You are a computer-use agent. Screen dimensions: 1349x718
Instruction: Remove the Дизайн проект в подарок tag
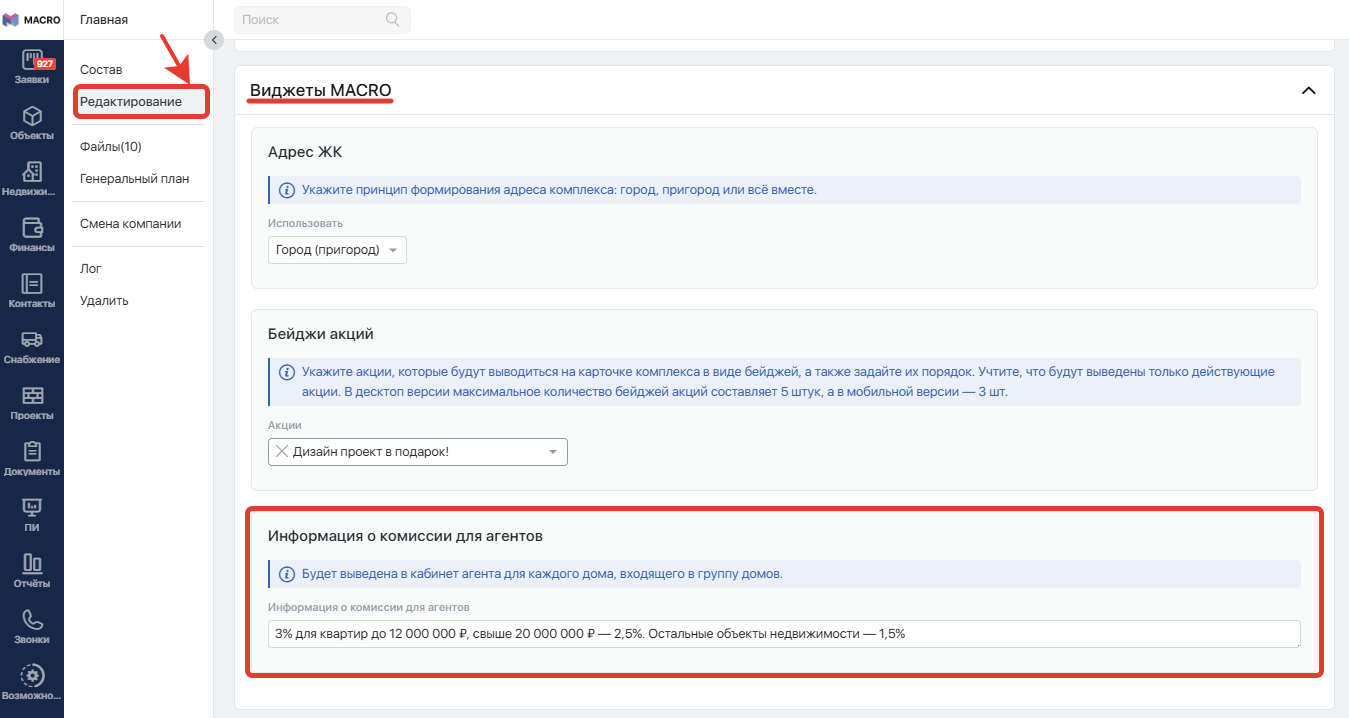[282, 452]
